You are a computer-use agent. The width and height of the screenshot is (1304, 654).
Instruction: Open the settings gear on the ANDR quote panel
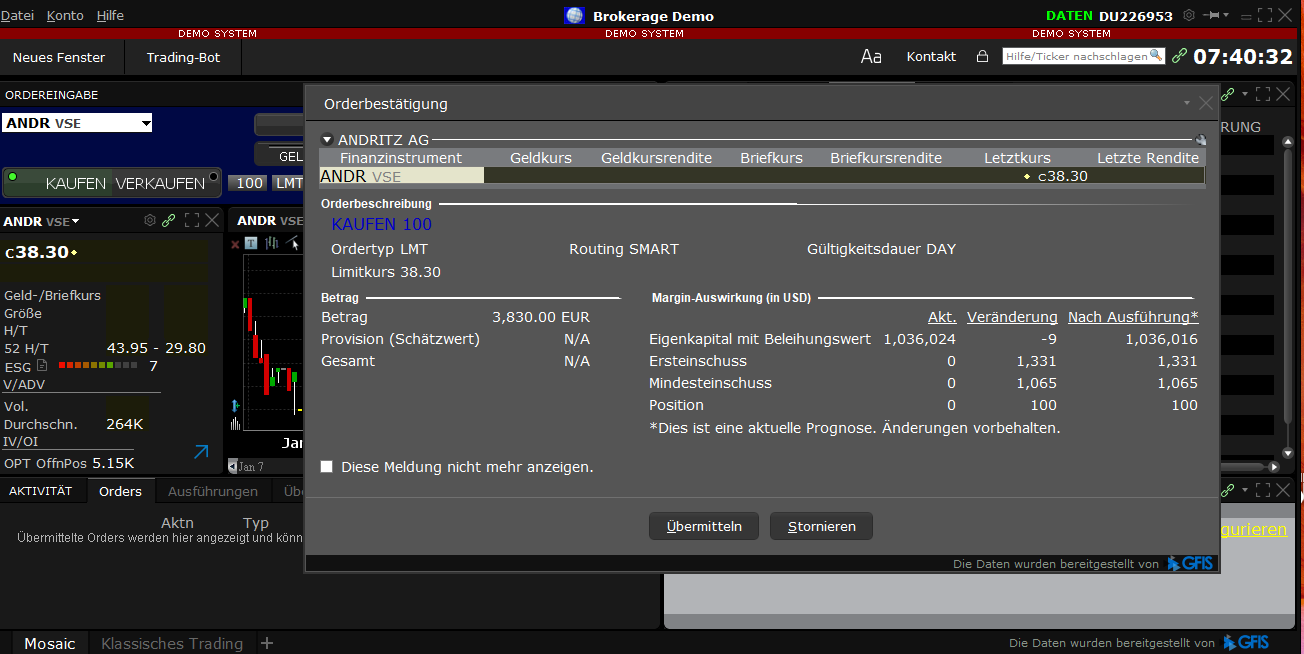pos(150,220)
